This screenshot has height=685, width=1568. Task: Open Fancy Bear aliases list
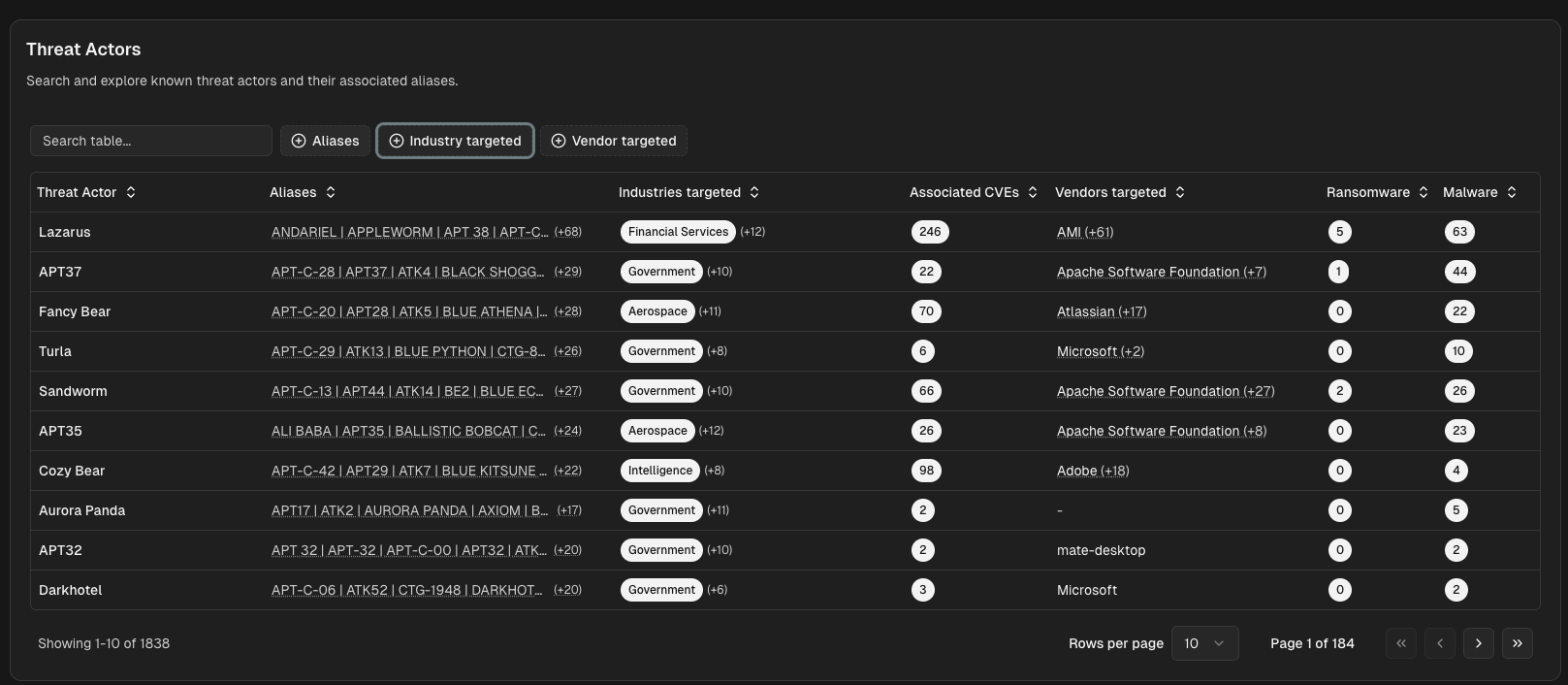click(409, 311)
